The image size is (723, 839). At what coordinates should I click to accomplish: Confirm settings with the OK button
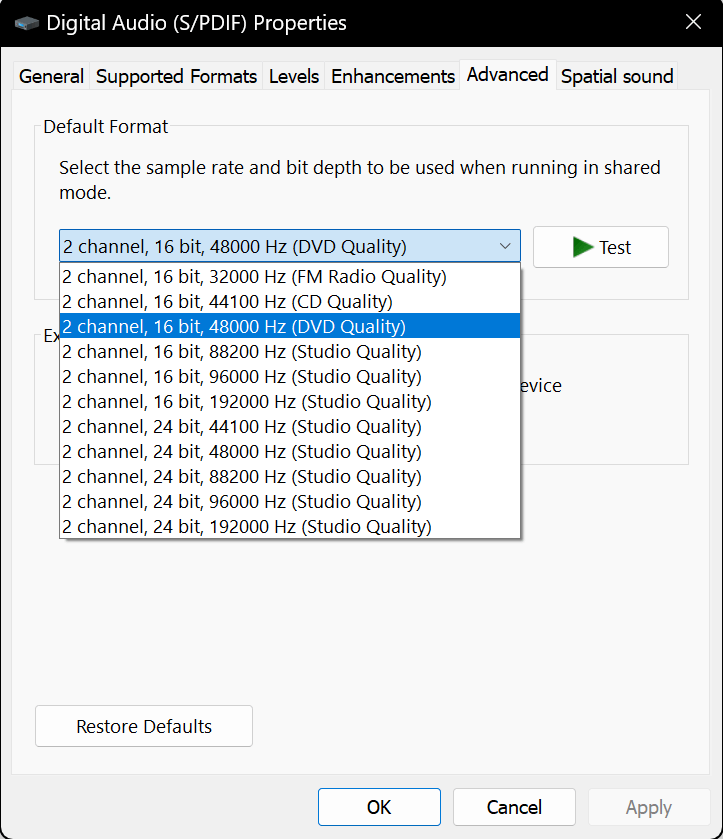click(x=379, y=807)
